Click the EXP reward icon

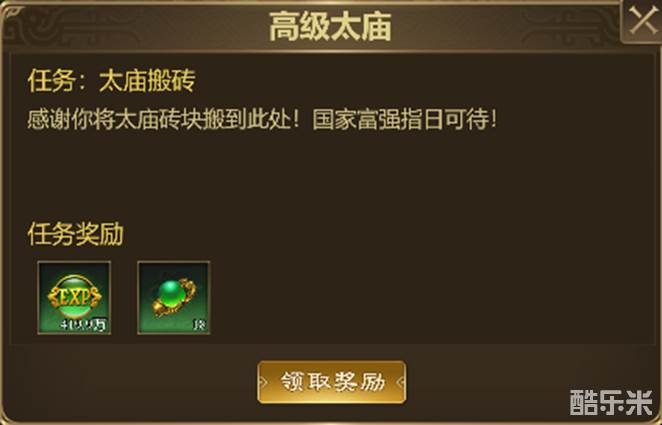(74, 298)
